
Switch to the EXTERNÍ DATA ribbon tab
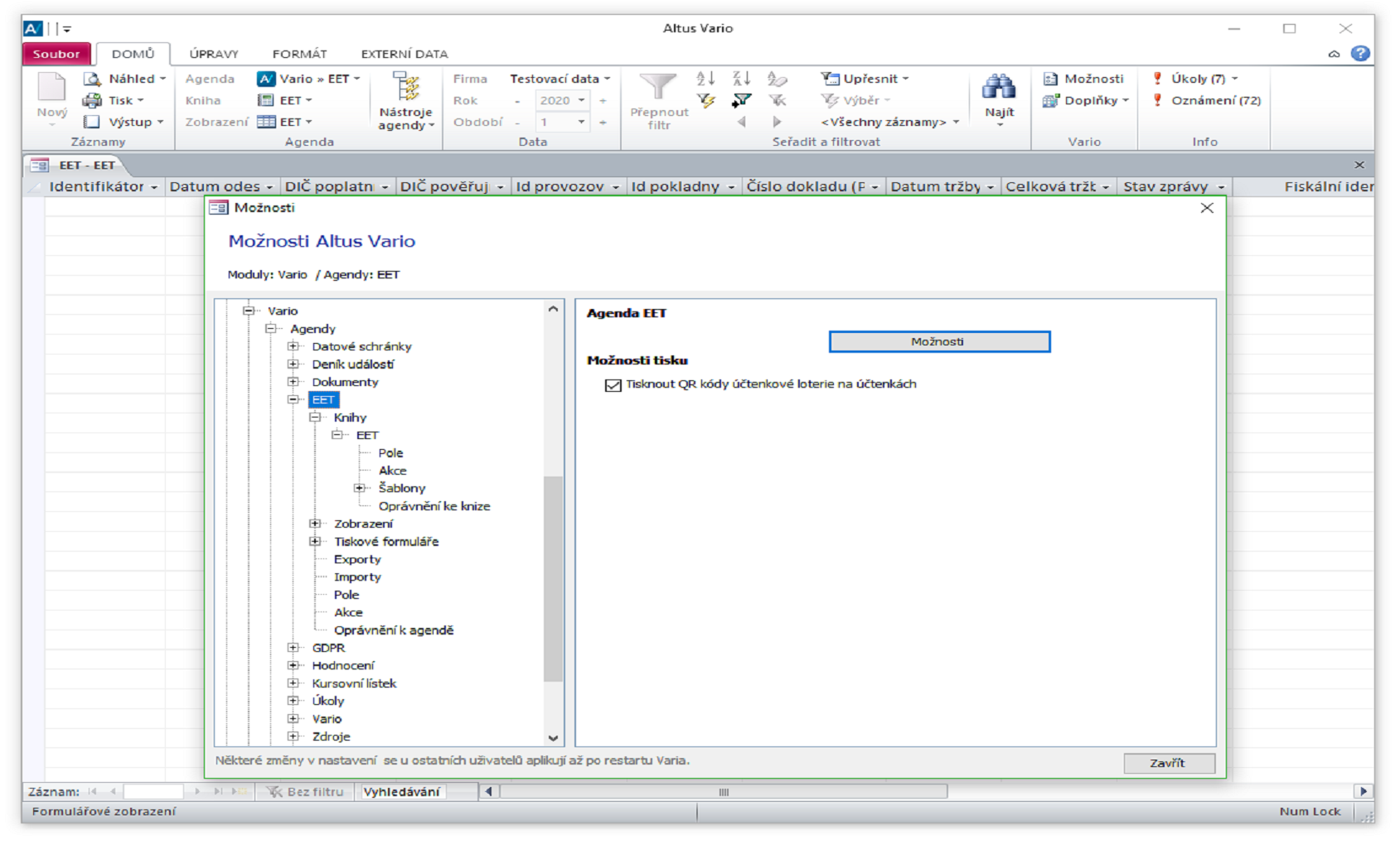click(404, 54)
